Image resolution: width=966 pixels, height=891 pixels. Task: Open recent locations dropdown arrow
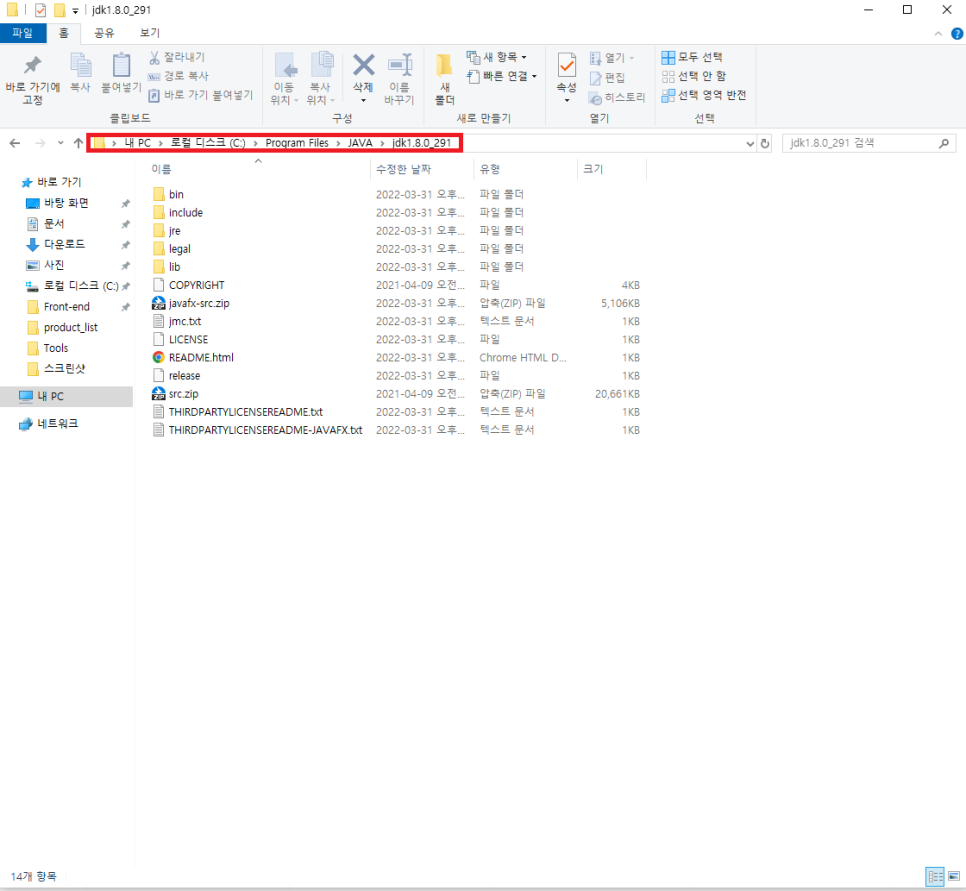(60, 143)
